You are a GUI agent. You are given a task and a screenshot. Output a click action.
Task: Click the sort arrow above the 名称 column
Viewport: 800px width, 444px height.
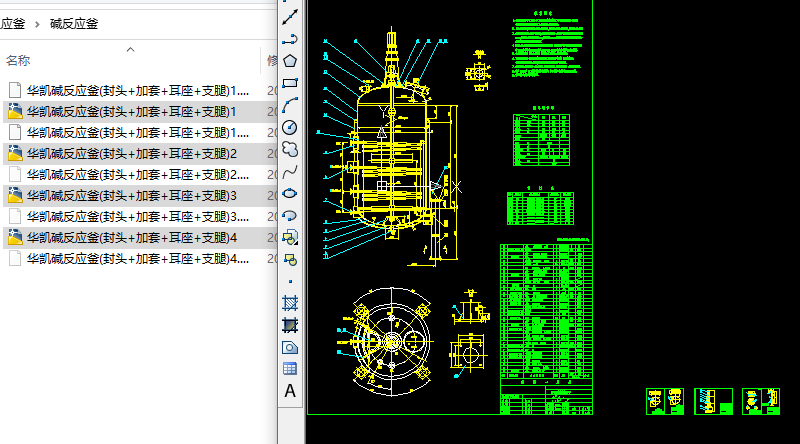coord(130,49)
